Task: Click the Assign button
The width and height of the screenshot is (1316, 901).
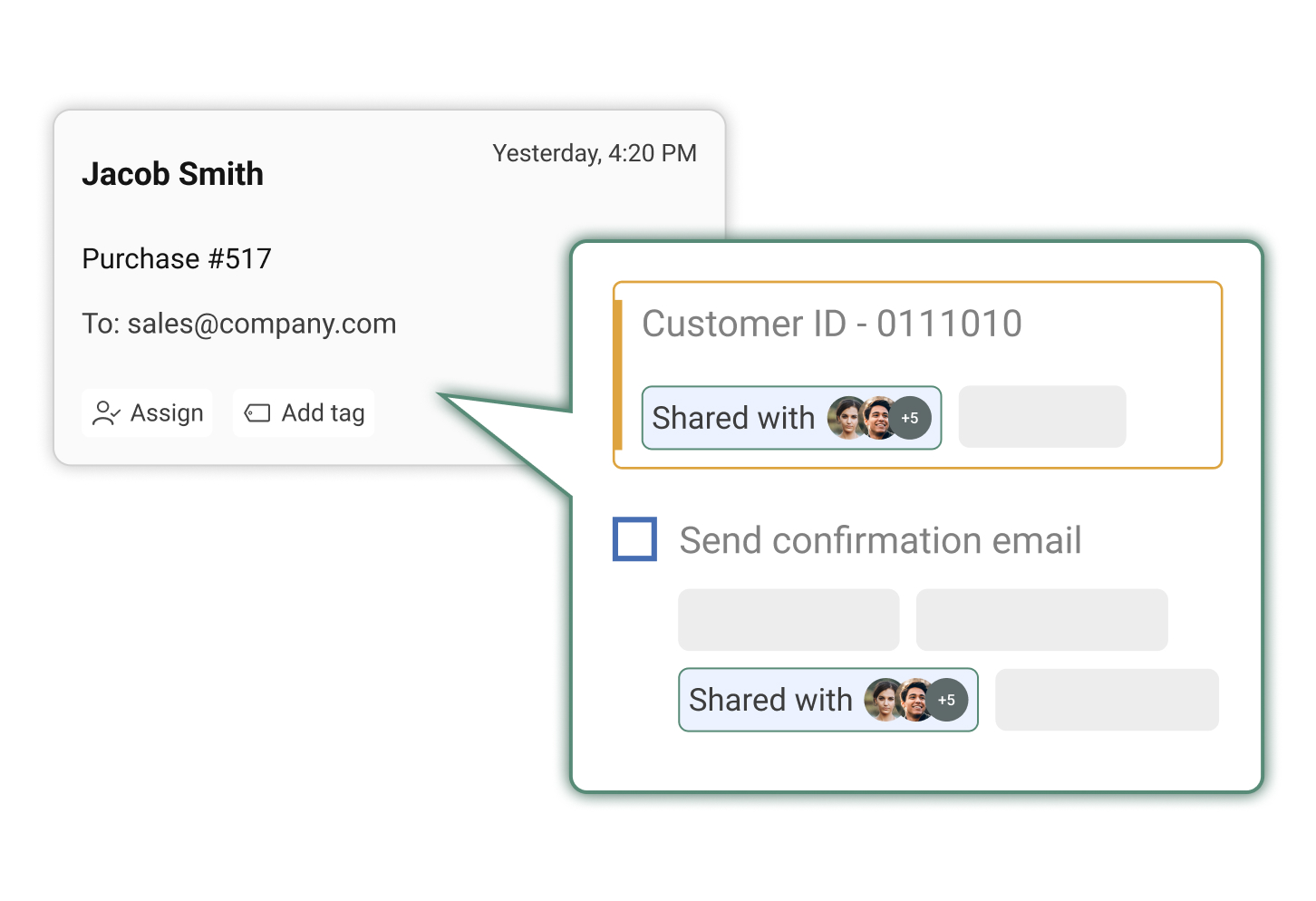Action: point(148,413)
